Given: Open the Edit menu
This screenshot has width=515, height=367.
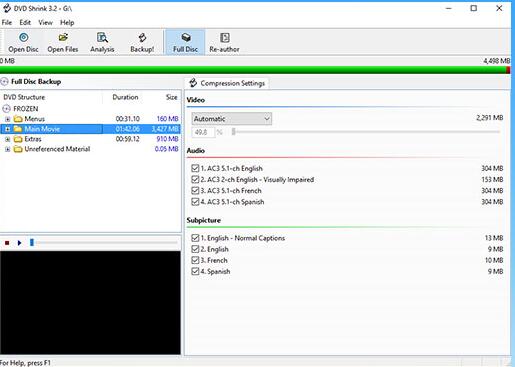Looking at the screenshot, I should [25, 23].
